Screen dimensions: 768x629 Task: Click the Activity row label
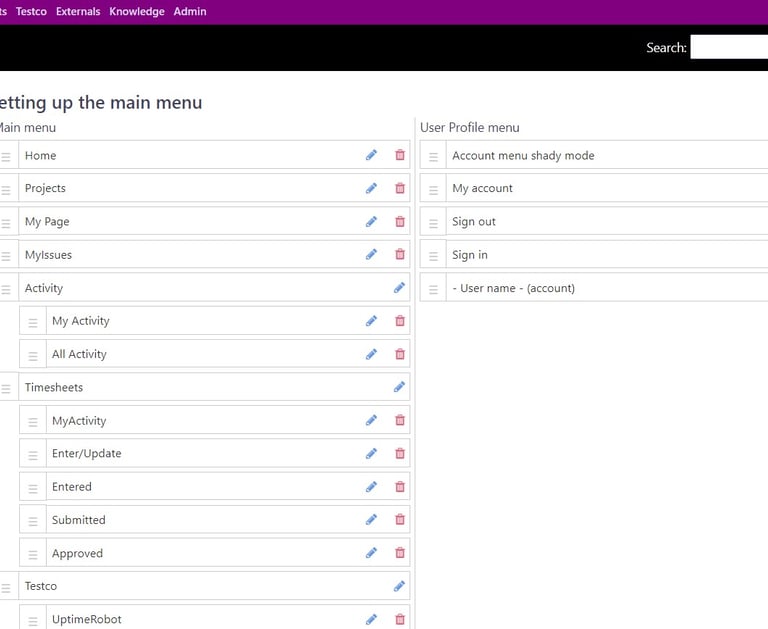(x=44, y=288)
